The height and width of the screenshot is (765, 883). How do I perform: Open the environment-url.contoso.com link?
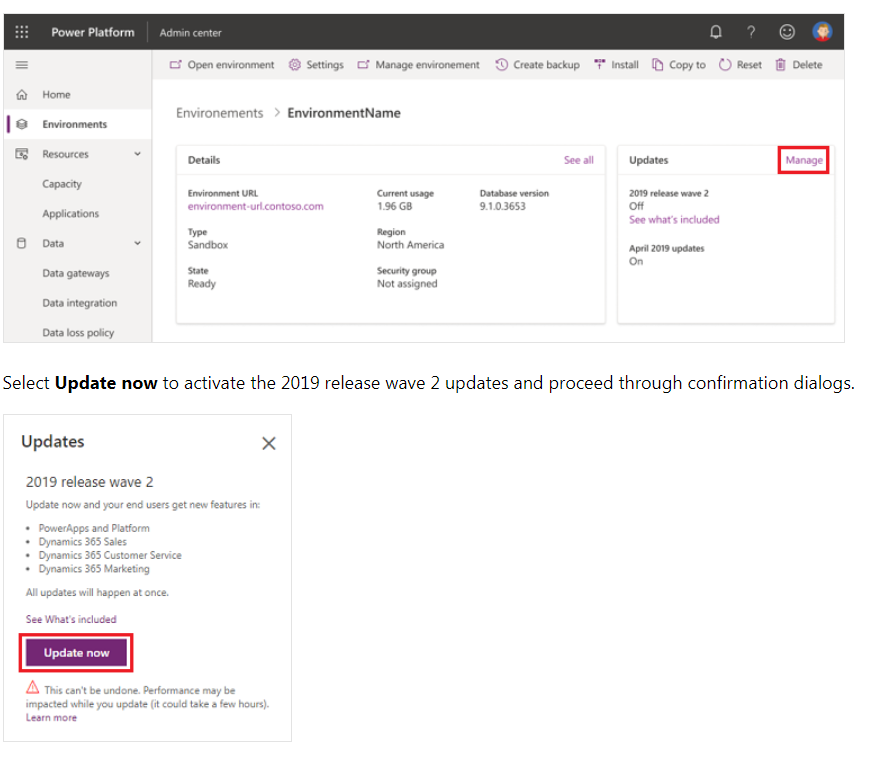255,207
